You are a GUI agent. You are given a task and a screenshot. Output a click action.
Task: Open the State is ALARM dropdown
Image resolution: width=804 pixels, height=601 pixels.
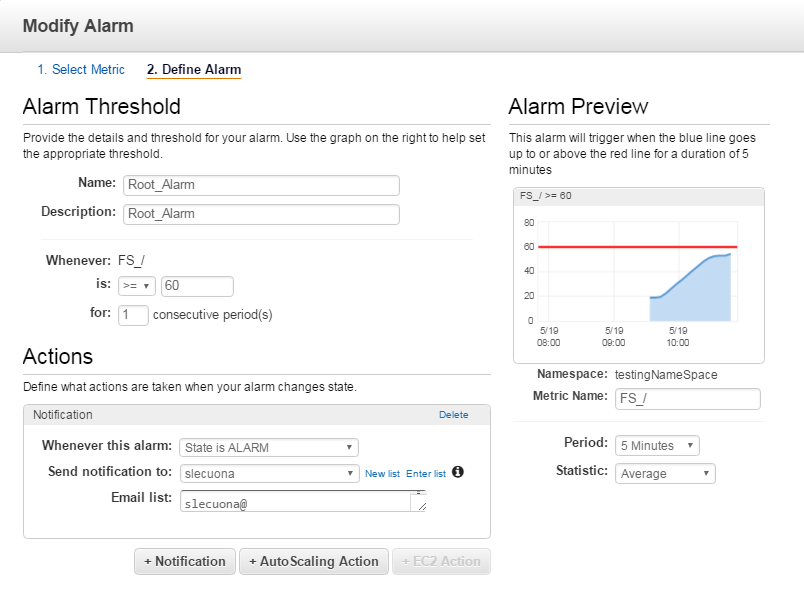[x=269, y=448]
